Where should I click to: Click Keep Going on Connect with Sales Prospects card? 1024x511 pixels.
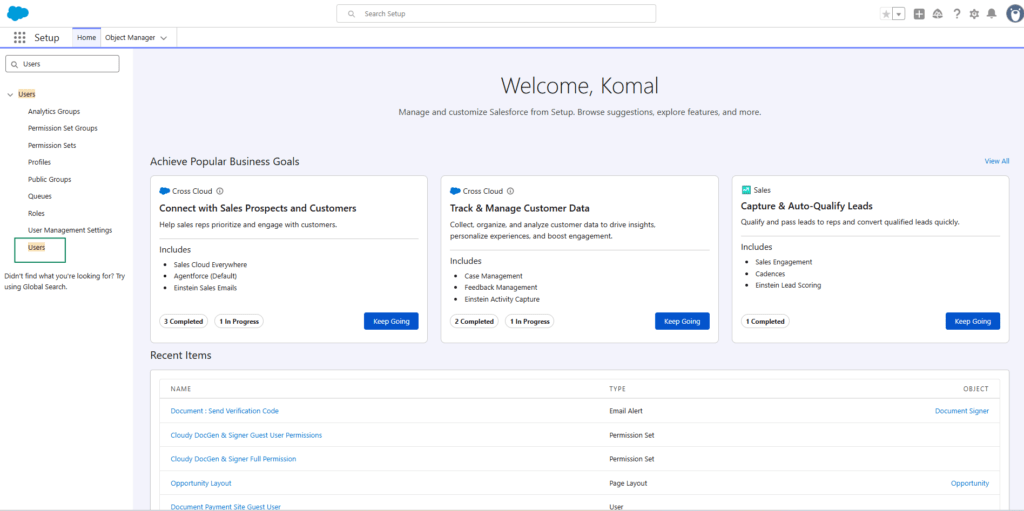(x=391, y=321)
